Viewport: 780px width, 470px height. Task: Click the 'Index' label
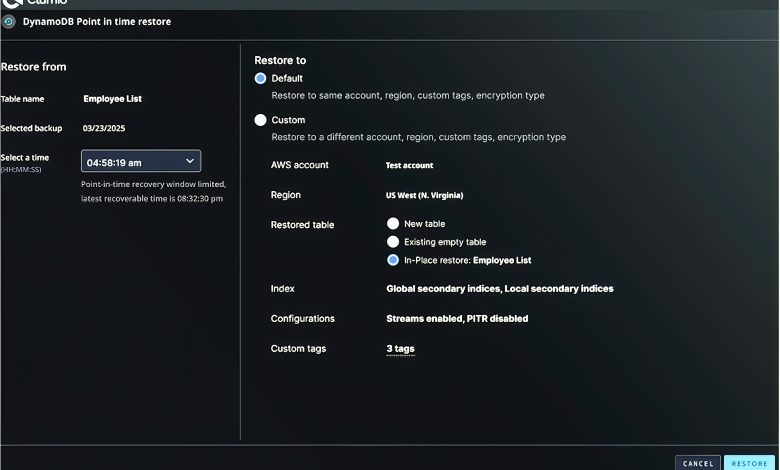[283, 288]
